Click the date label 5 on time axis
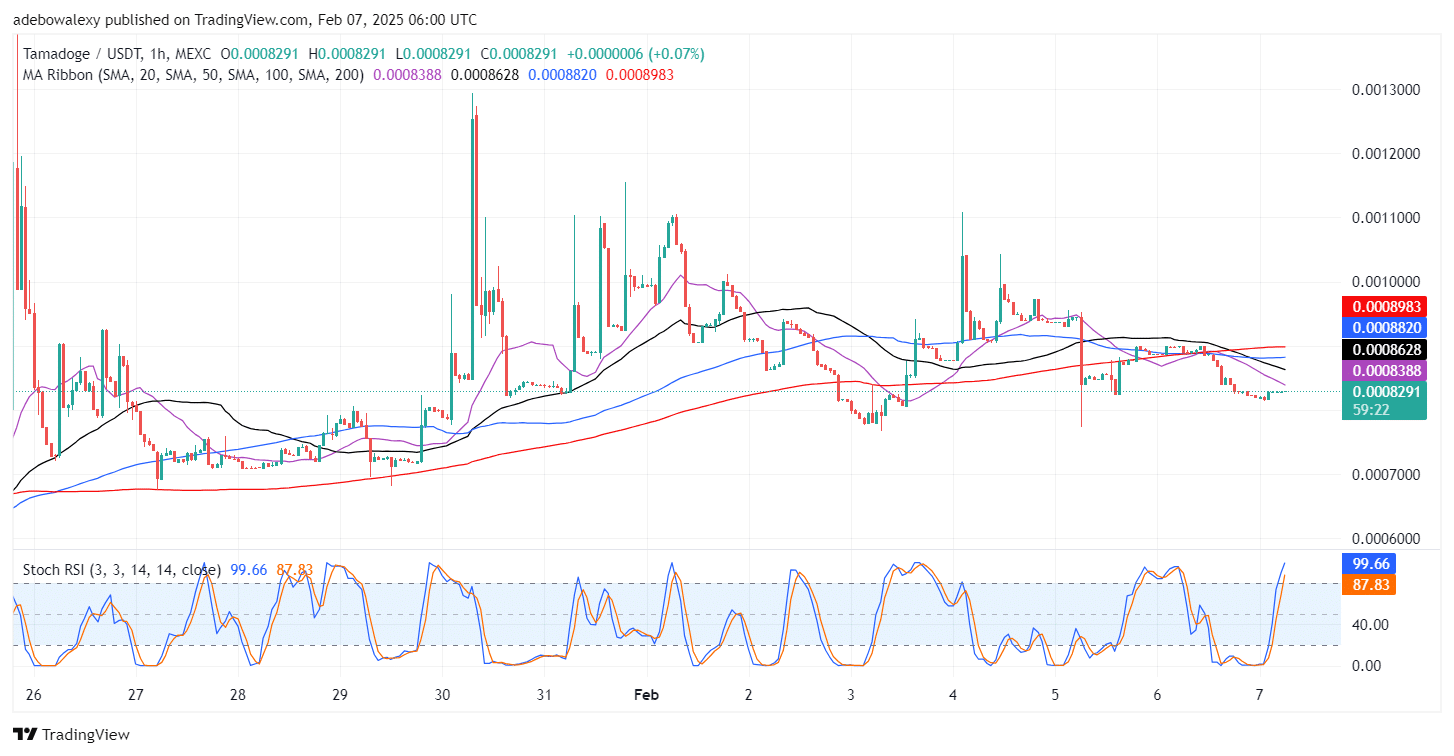The image size is (1454, 756). point(1055,695)
